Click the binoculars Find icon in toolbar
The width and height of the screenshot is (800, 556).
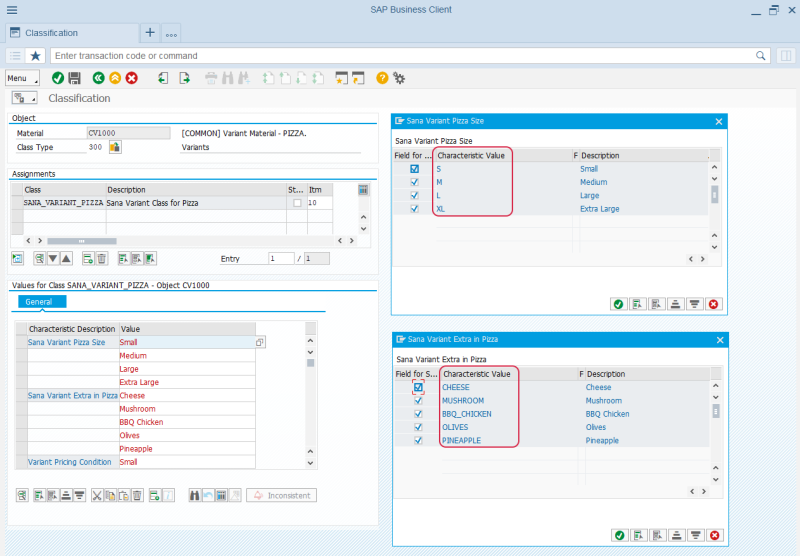coord(228,78)
